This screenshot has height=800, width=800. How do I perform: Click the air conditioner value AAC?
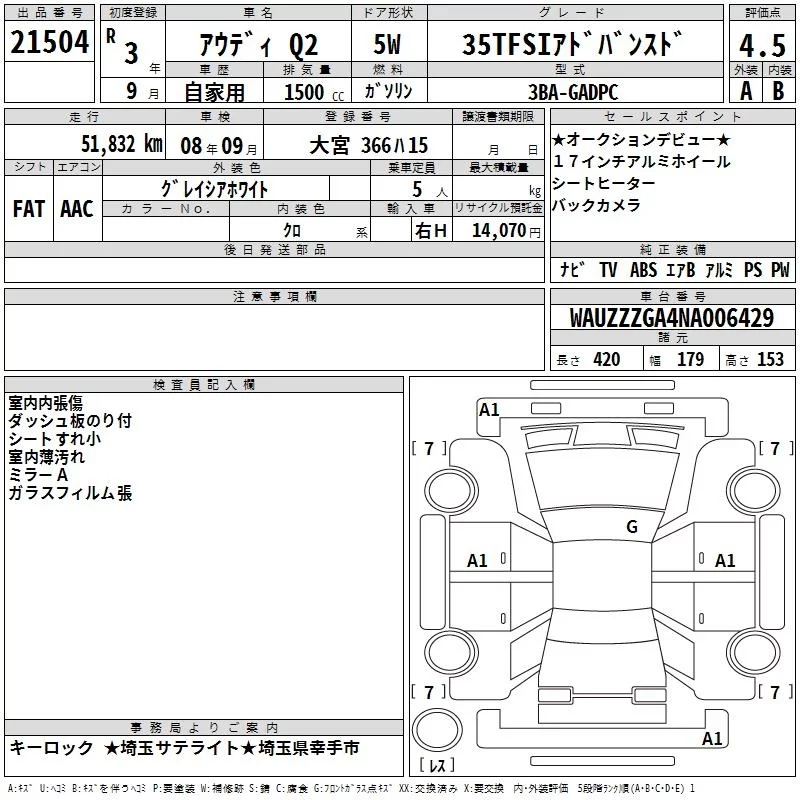point(77,209)
